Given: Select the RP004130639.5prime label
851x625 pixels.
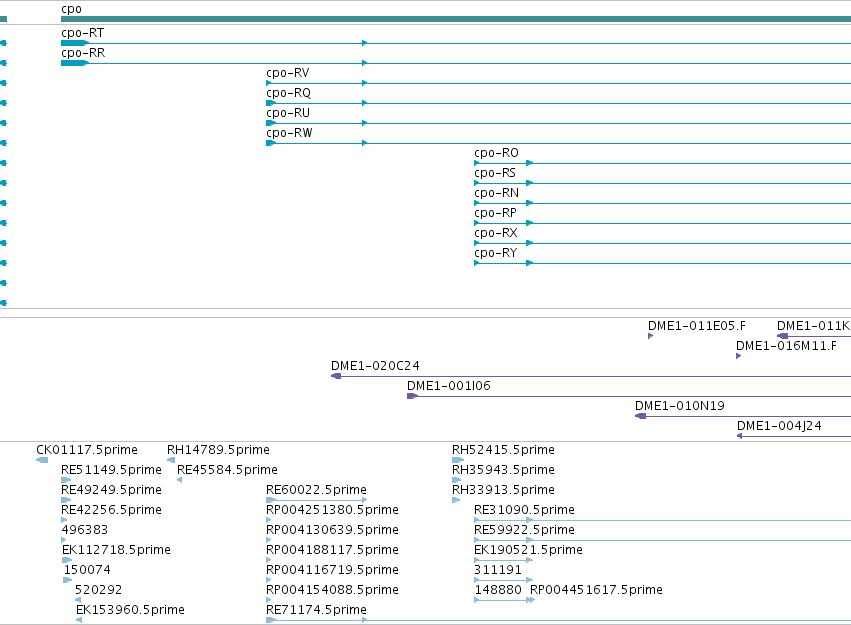Looking at the screenshot, I should (332, 530).
